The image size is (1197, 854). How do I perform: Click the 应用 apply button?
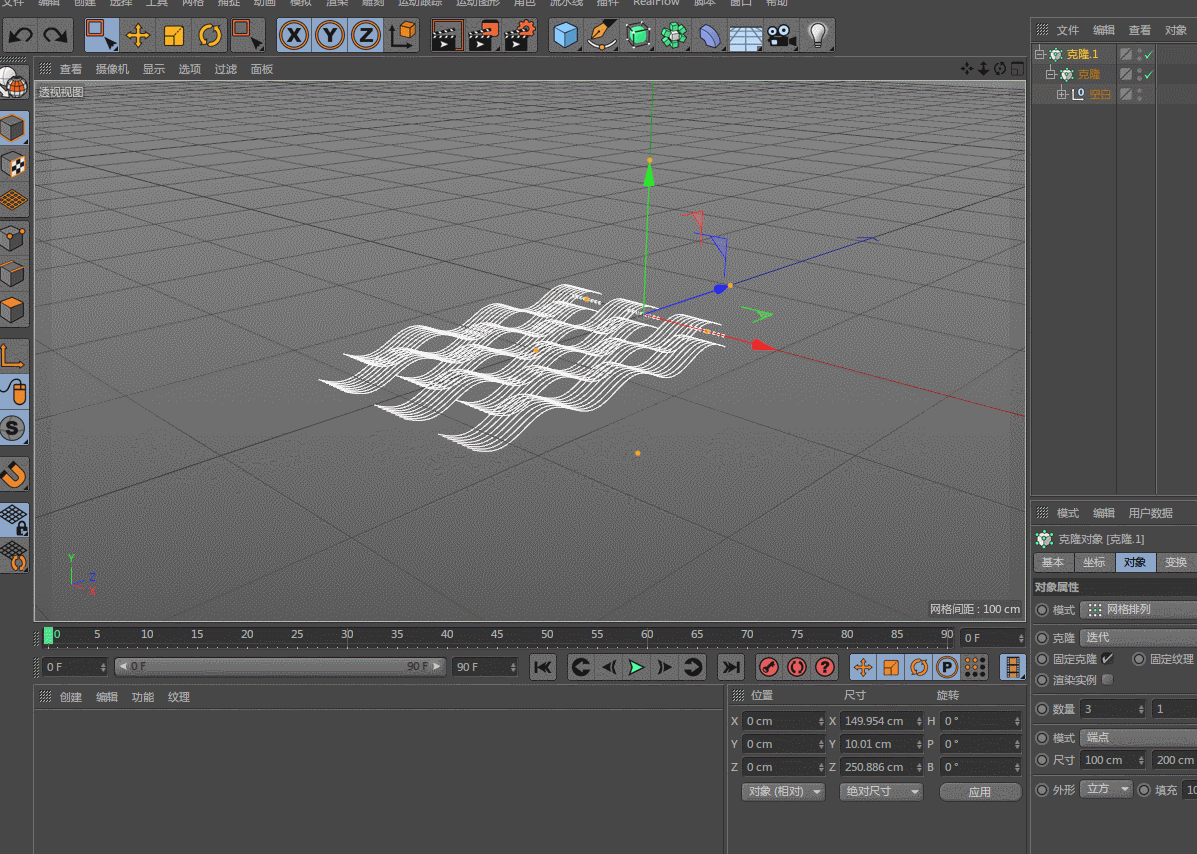pos(979,791)
